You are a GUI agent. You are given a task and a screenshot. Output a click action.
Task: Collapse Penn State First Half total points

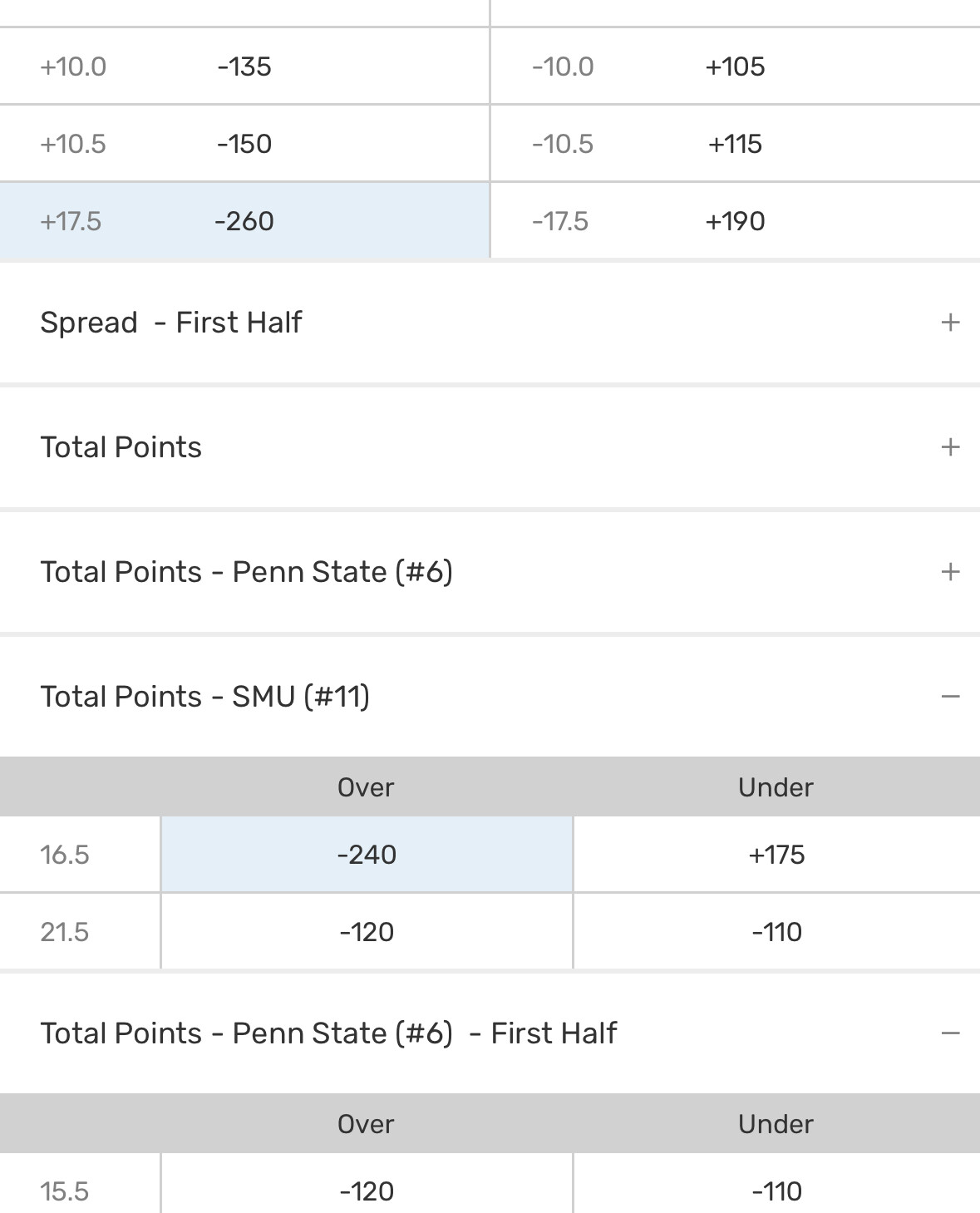coord(950,1033)
